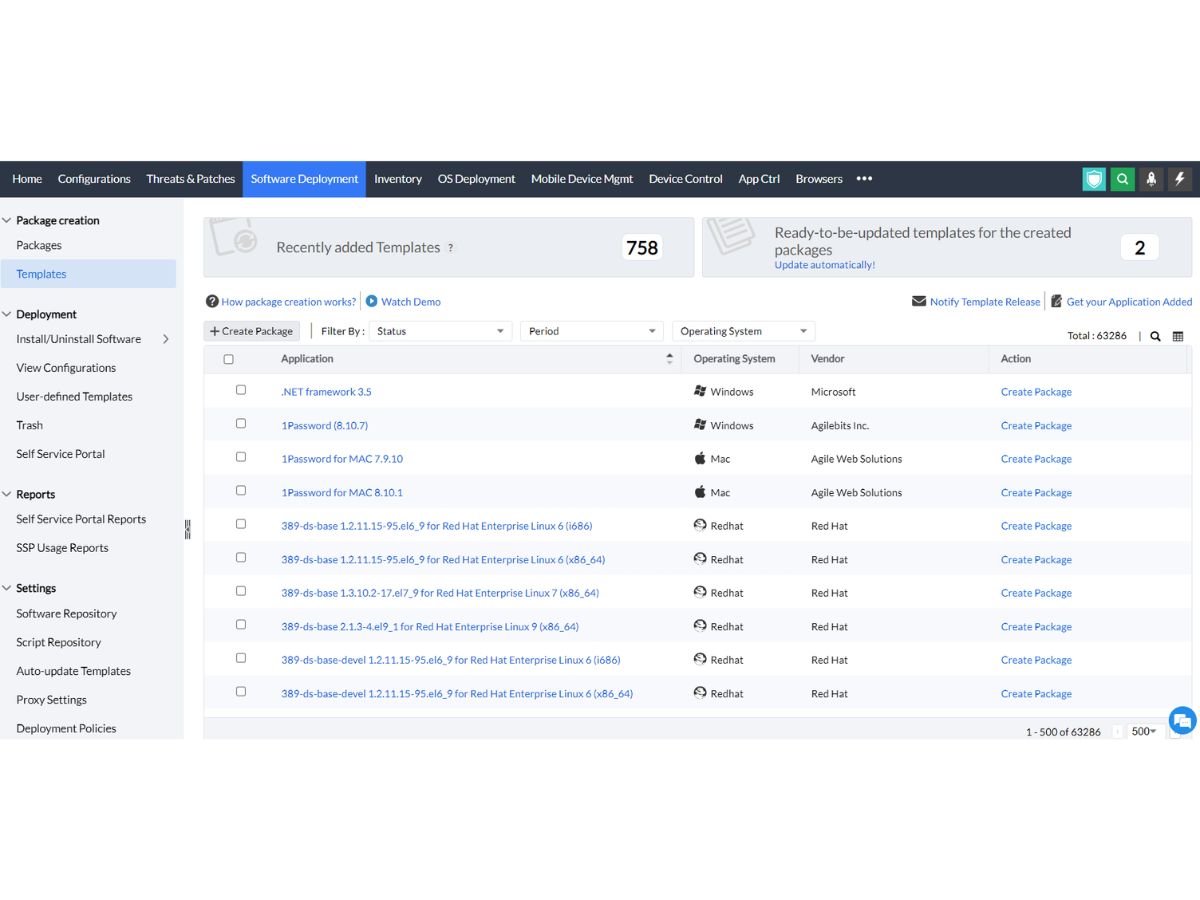Screen dimensions: 1200x900
Task: Go to the Home tab
Action: pos(27,179)
